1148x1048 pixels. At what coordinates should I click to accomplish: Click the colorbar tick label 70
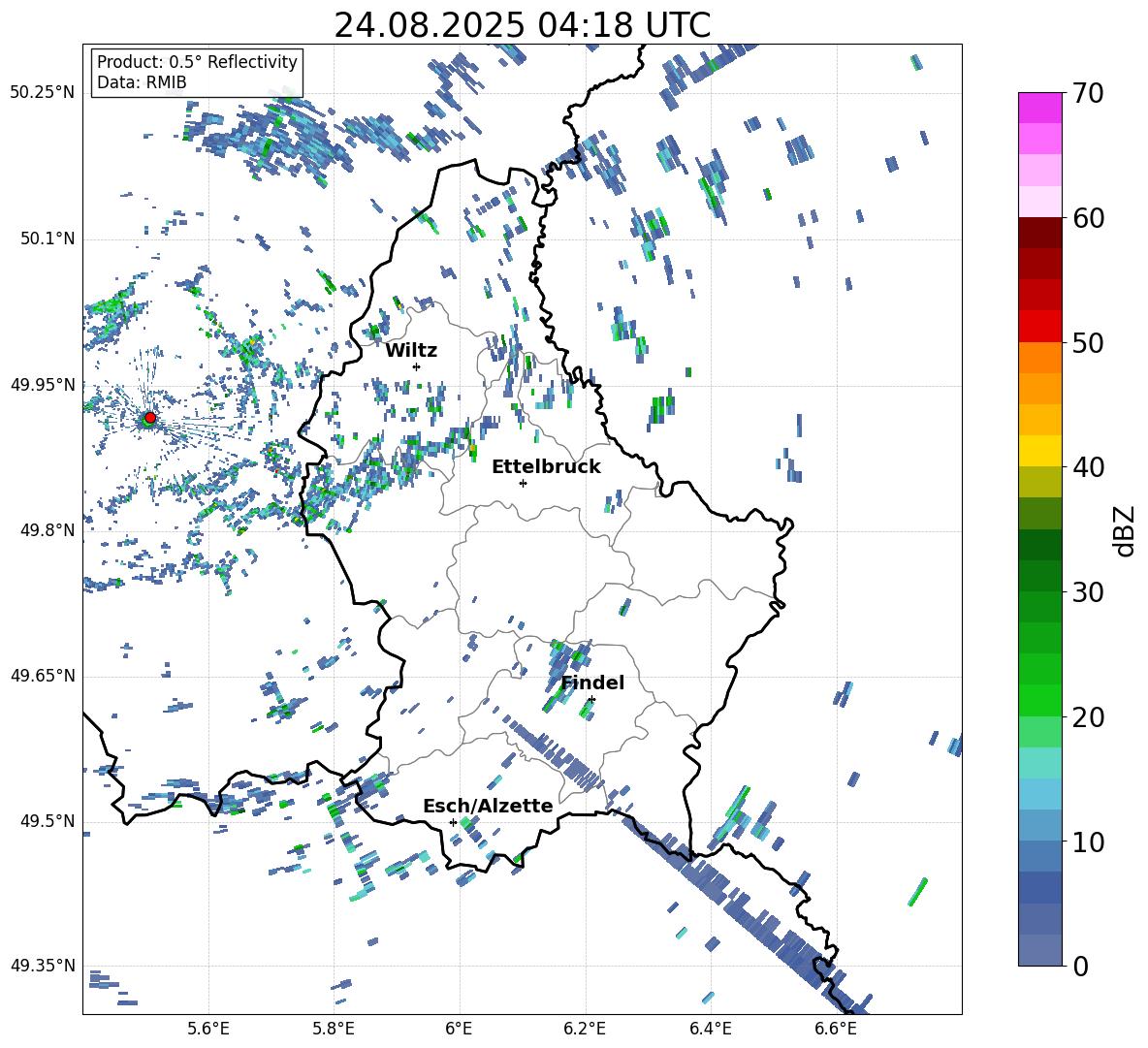pyautogui.click(x=1088, y=94)
